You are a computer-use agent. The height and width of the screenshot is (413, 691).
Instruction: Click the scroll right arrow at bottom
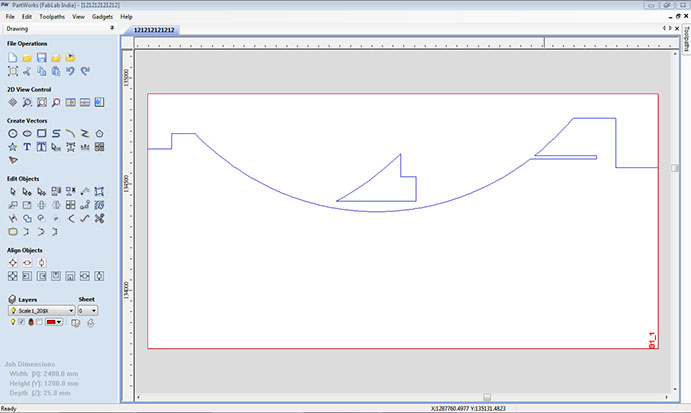point(666,397)
